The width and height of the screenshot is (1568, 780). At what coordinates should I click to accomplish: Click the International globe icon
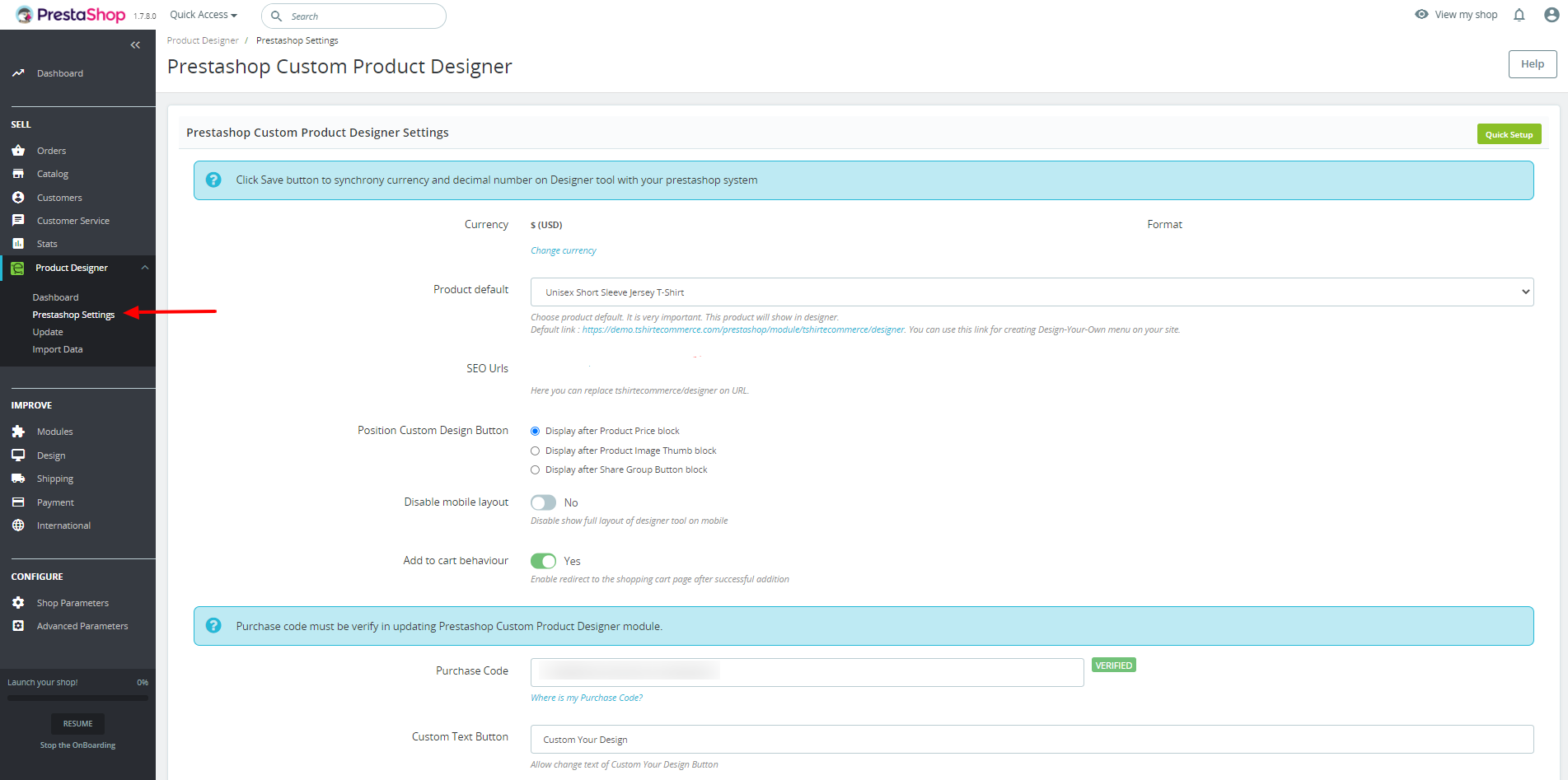(x=18, y=525)
